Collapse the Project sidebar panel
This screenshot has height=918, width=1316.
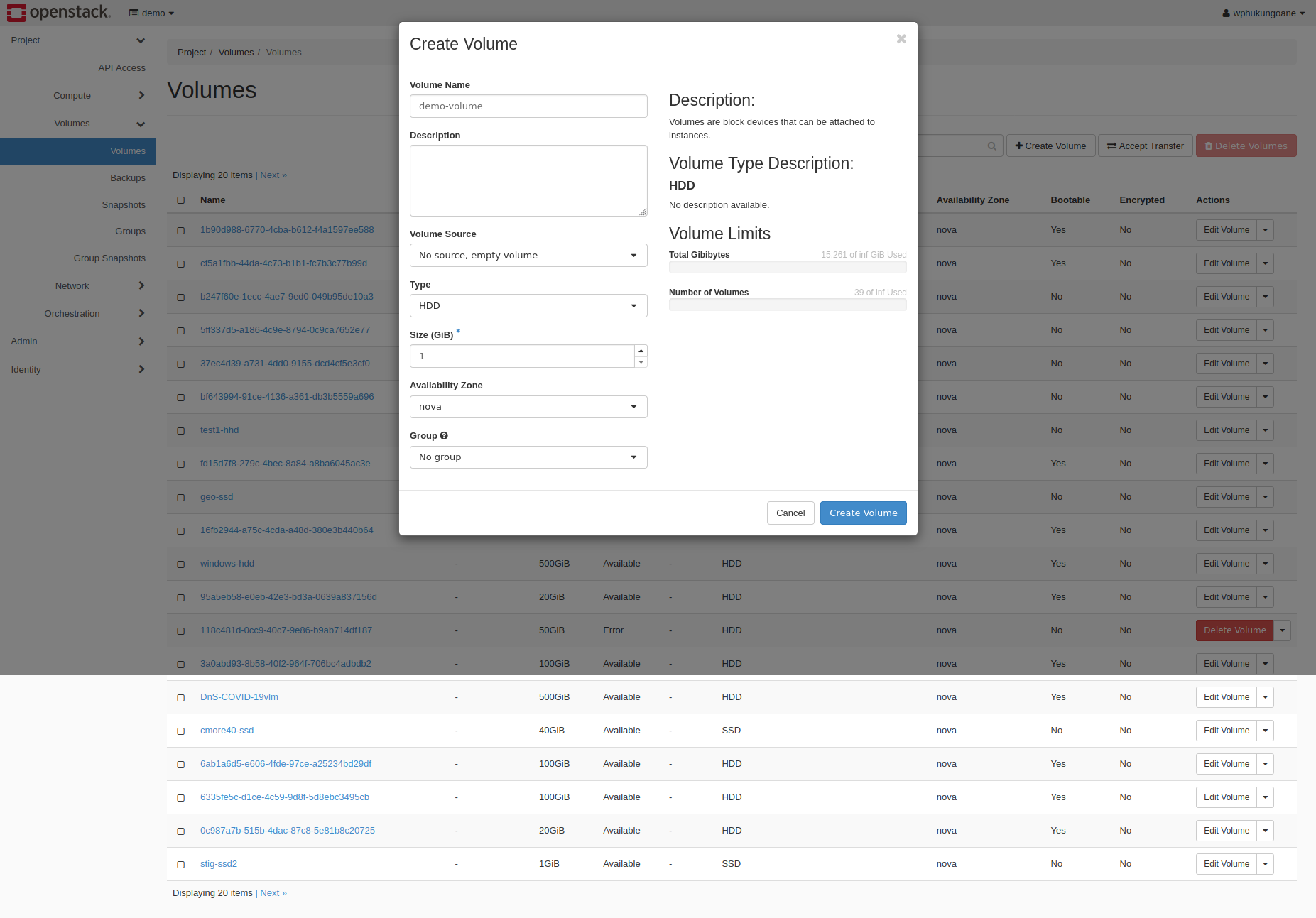click(x=78, y=40)
